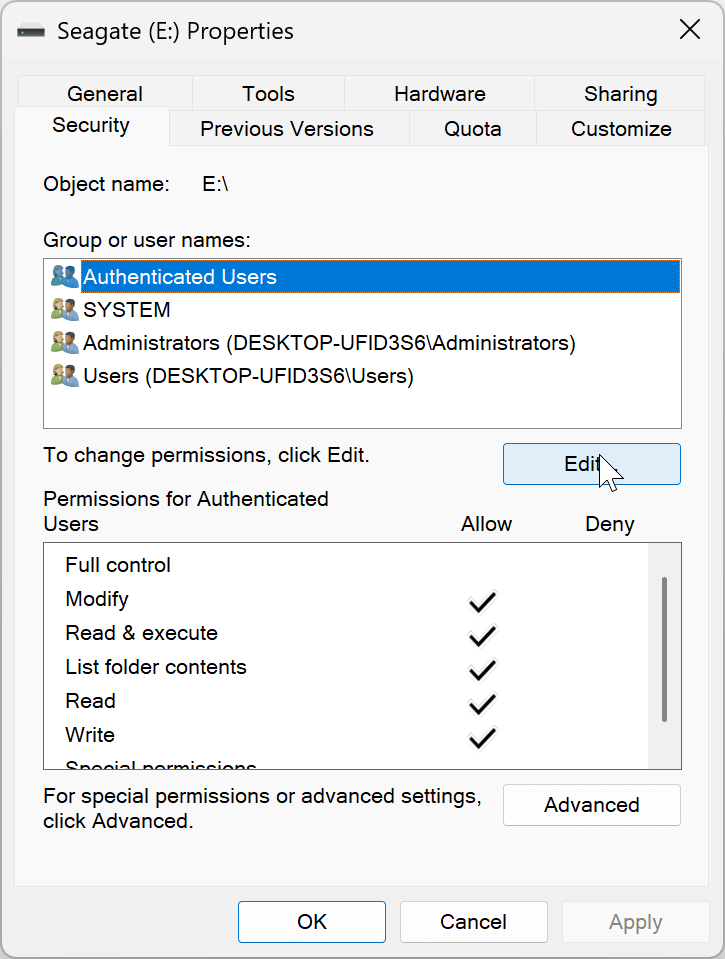725x959 pixels.
Task: Click the Authenticated Users group icon
Action: click(x=63, y=276)
